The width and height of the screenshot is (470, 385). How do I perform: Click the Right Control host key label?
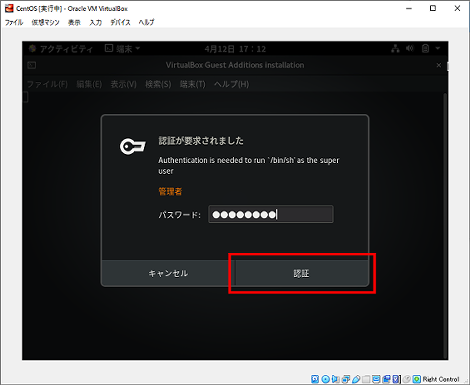click(441, 379)
